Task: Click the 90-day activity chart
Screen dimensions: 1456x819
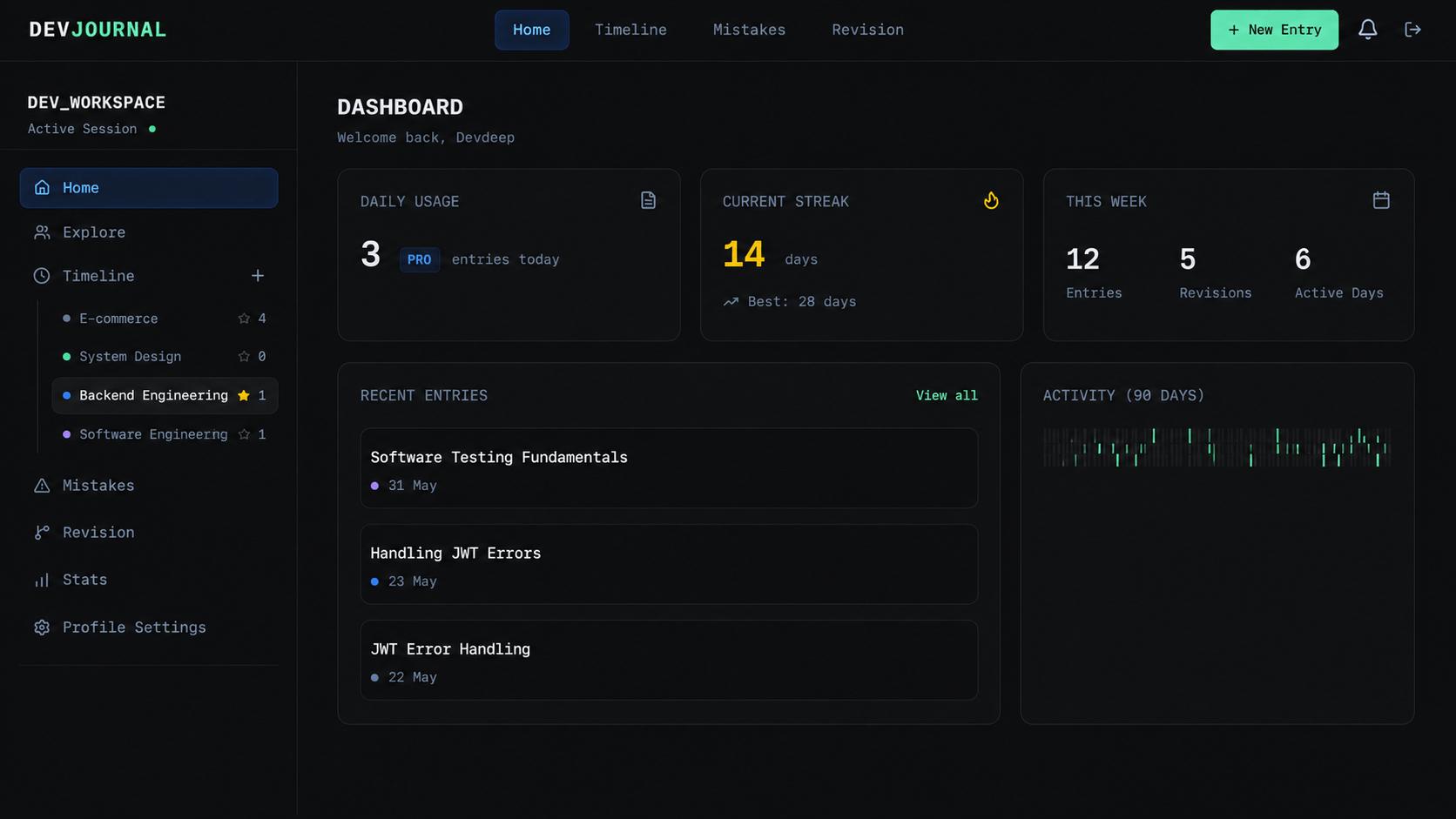Action: click(x=1217, y=447)
